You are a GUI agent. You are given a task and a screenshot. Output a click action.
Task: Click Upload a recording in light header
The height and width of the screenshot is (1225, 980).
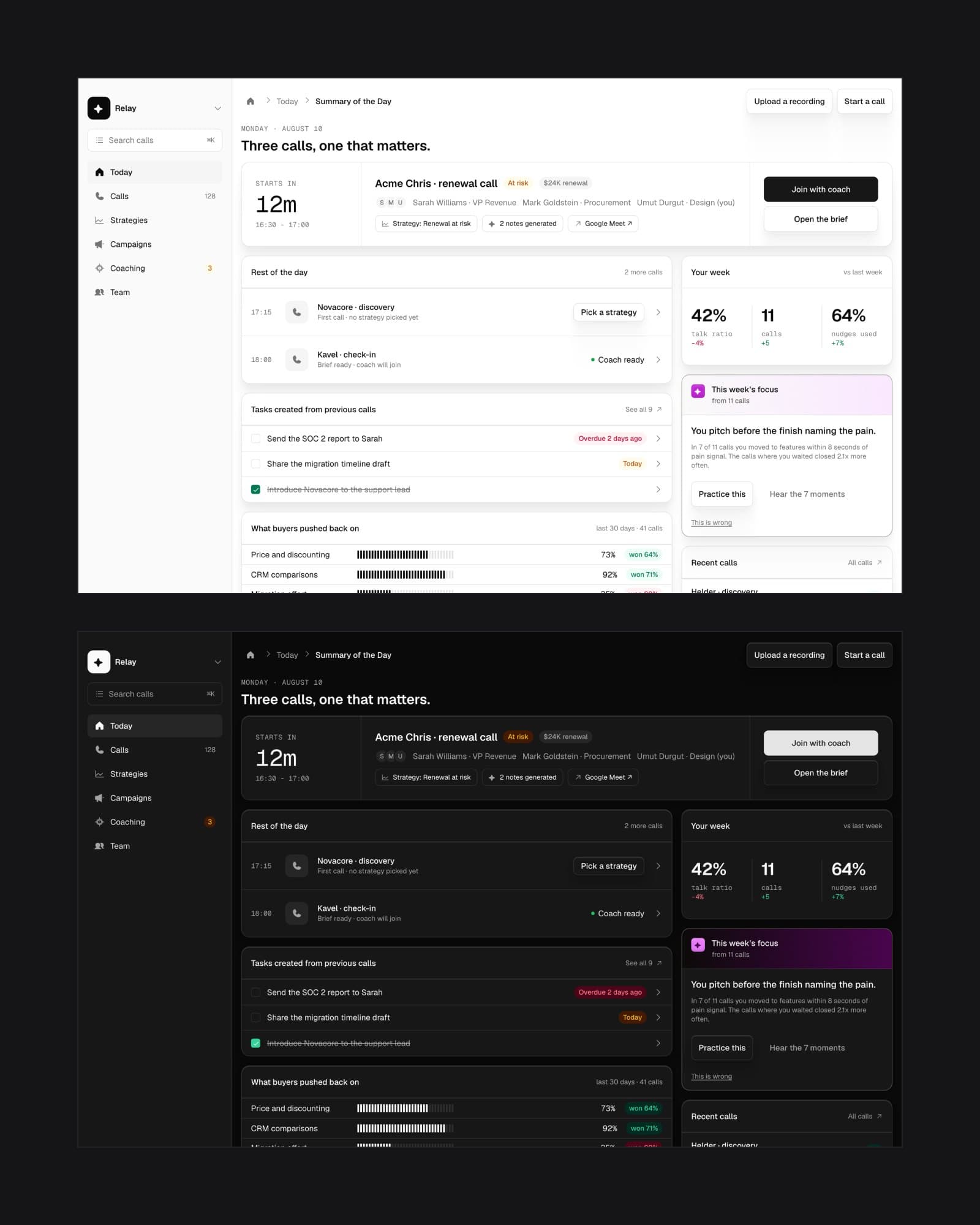click(x=789, y=102)
